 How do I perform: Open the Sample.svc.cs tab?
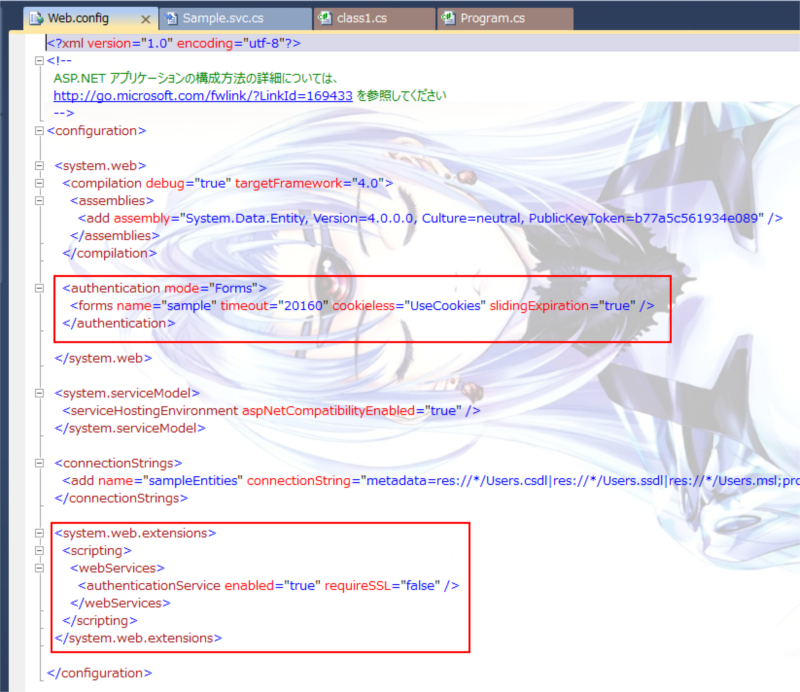[x=235, y=18]
